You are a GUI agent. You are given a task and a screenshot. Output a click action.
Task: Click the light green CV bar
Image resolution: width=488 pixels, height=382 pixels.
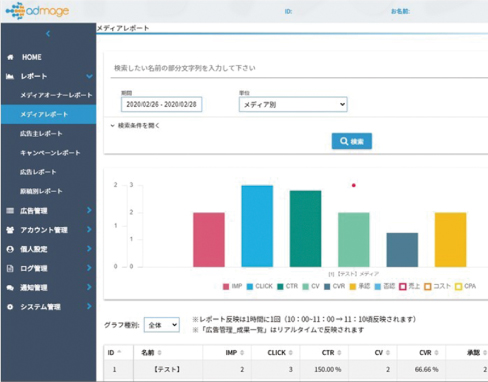click(354, 240)
